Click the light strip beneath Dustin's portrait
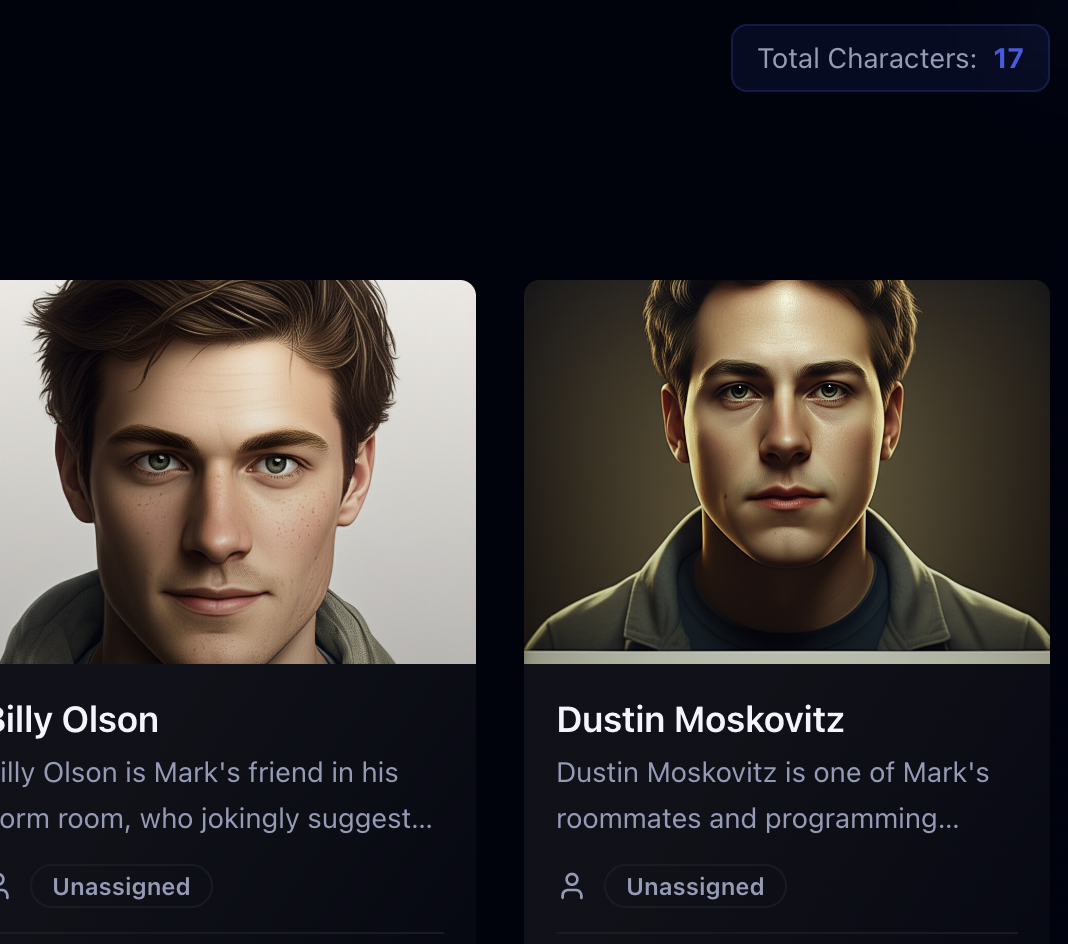The width and height of the screenshot is (1068, 944). [787, 657]
